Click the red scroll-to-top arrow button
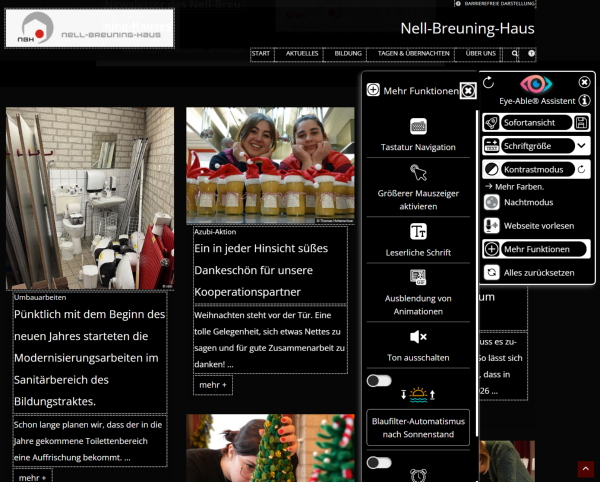This screenshot has width=600, height=482. 586,469
